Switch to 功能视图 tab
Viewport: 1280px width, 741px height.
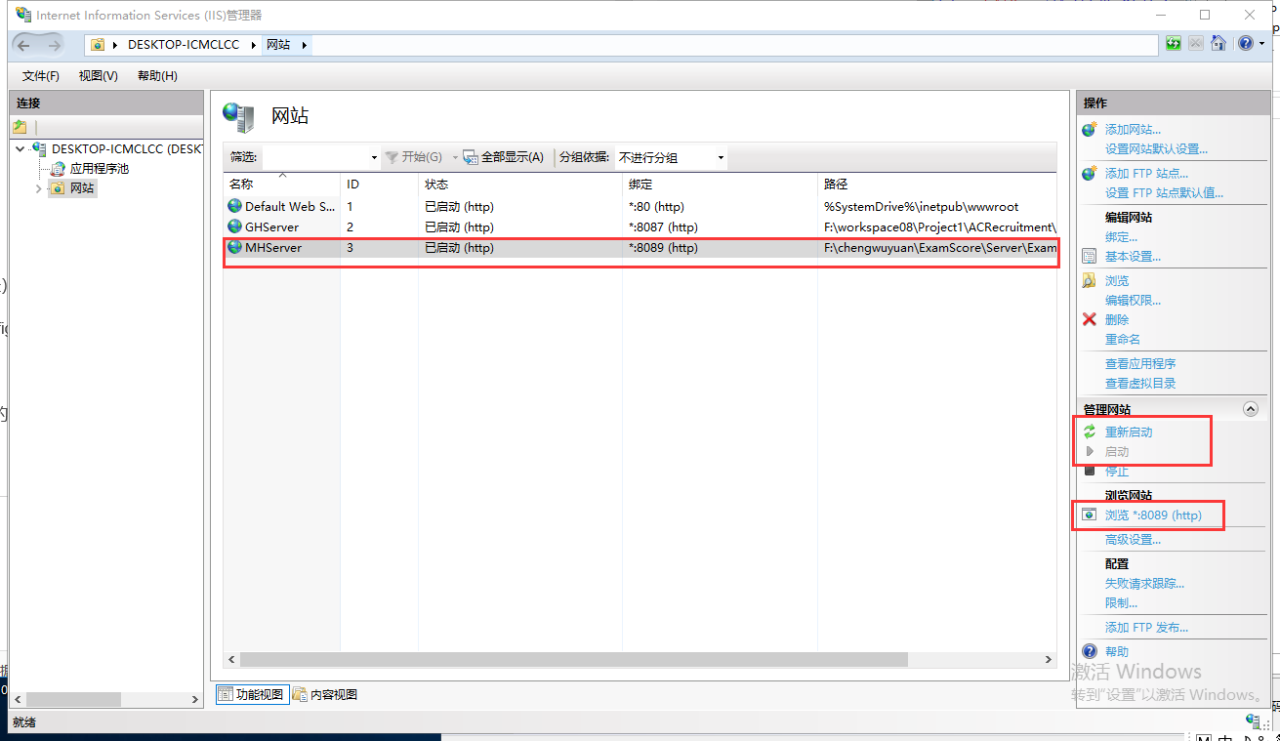coord(252,695)
